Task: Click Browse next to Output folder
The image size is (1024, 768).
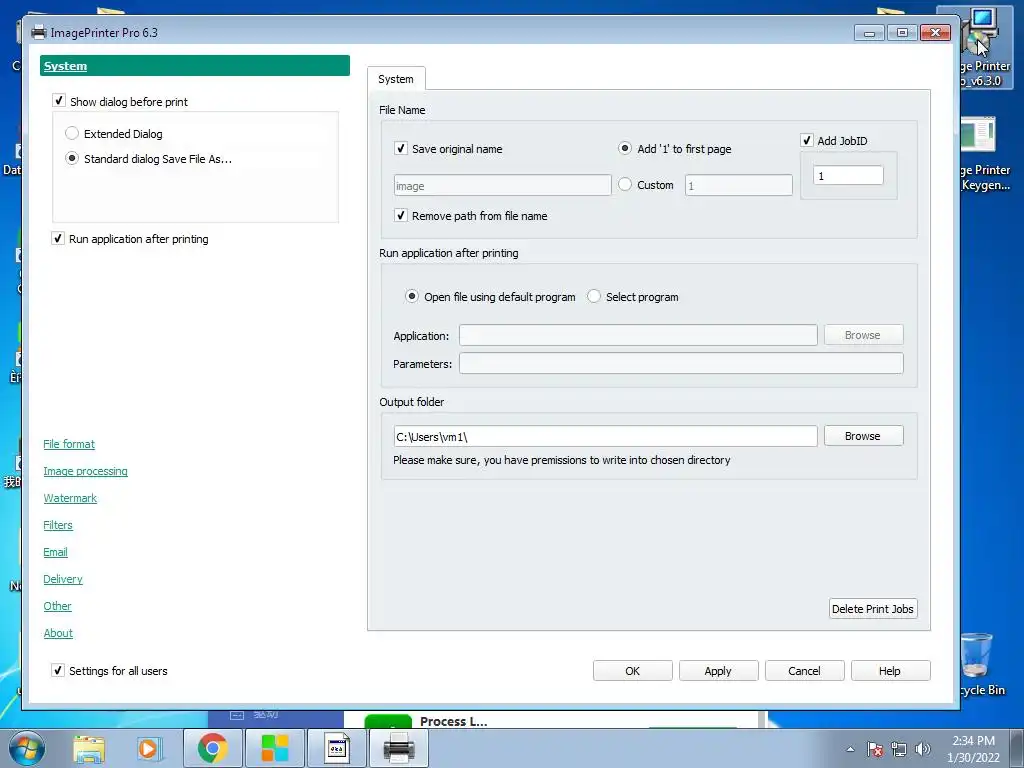Action: (x=863, y=436)
